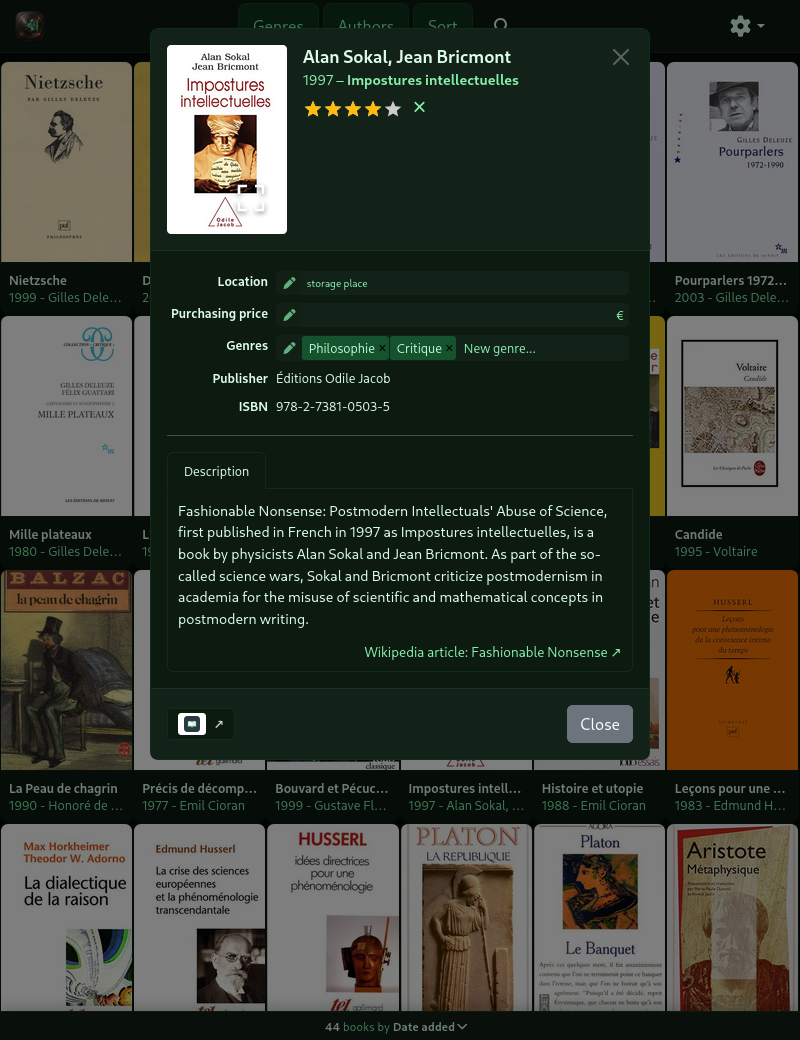
Task: Remove the Philosophie genre tag
Action: coord(382,348)
